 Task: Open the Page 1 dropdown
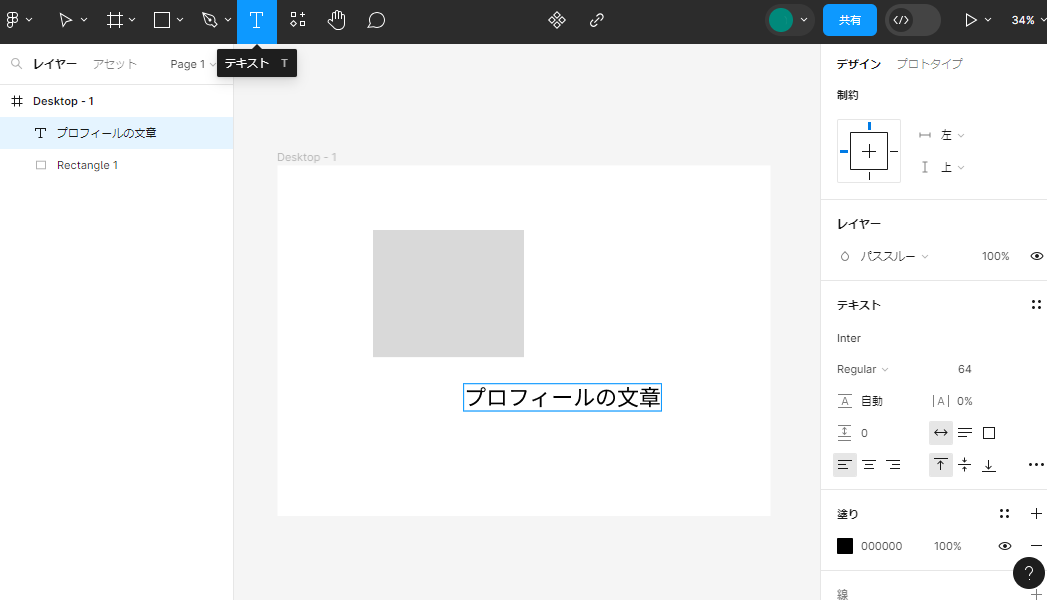192,64
